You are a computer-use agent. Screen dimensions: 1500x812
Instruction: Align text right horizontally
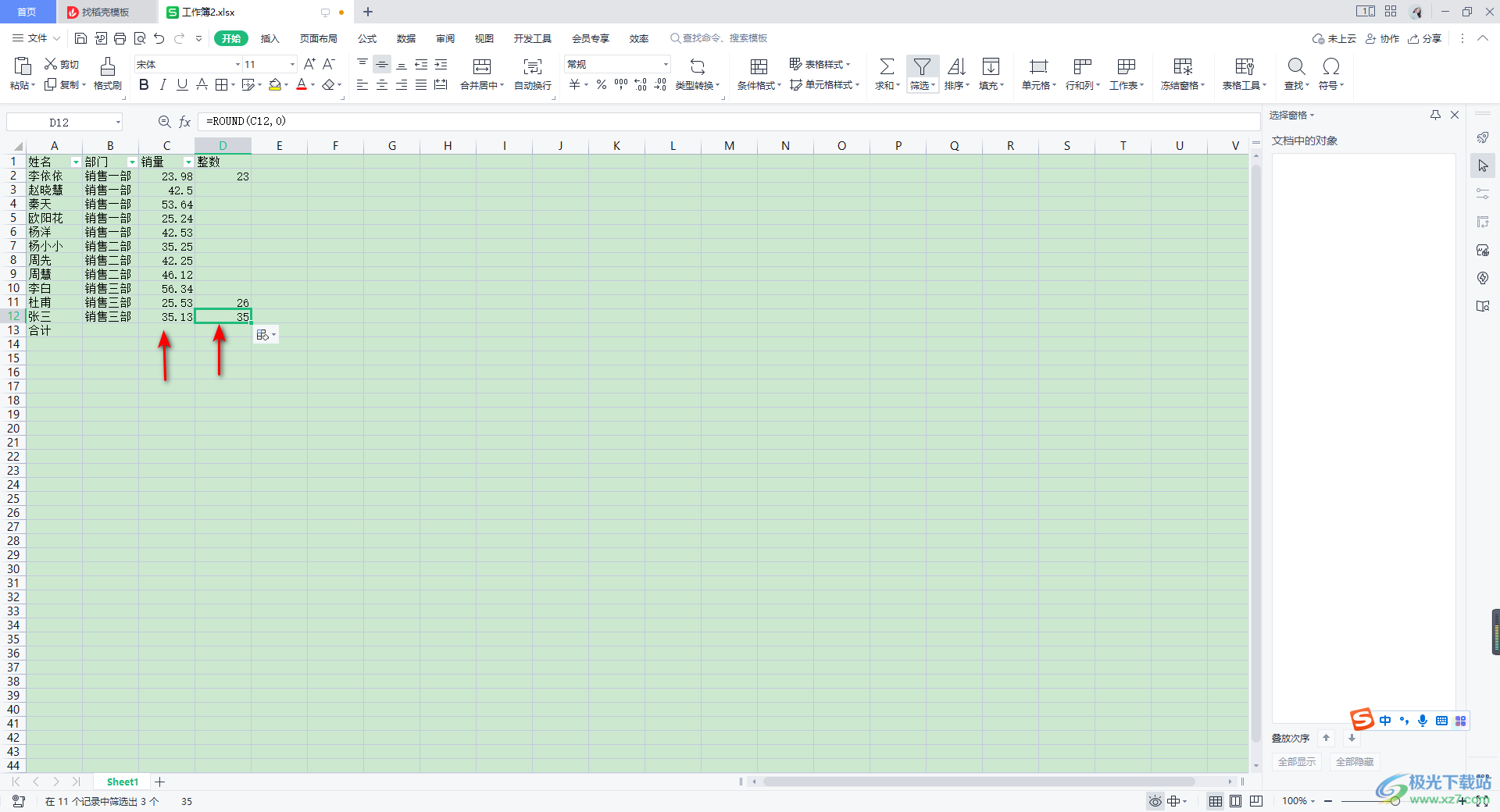(x=402, y=85)
